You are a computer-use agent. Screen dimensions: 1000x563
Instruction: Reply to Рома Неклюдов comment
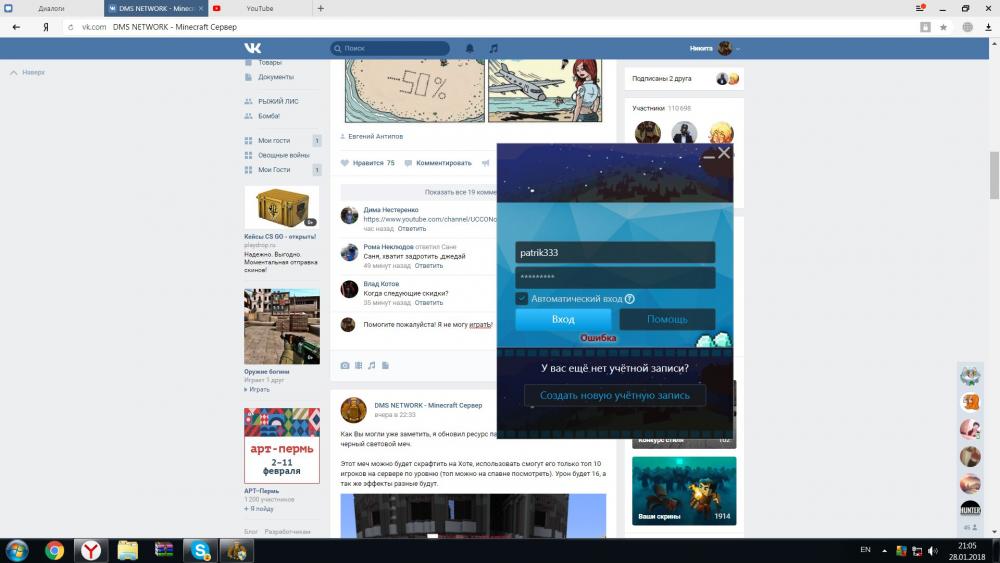pyautogui.click(x=429, y=266)
